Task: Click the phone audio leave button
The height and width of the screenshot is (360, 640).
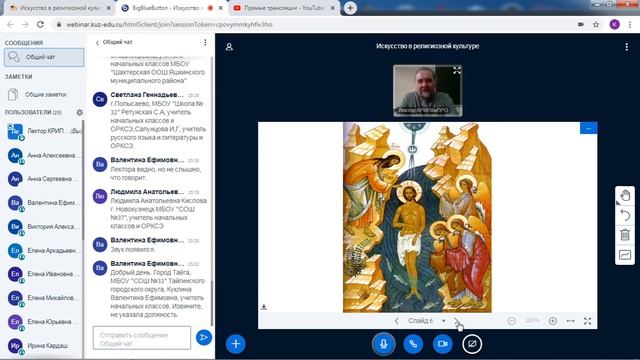Action: tap(413, 344)
